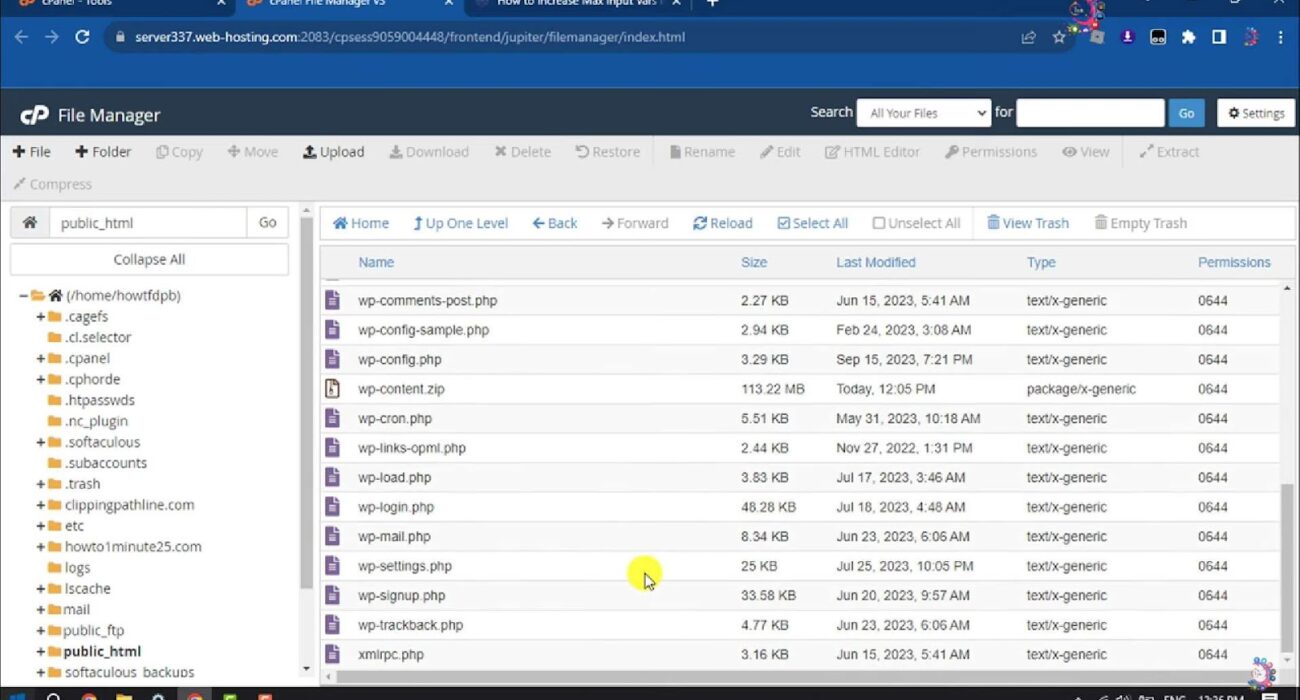The image size is (1300, 700).
Task: Sort by Last Modified column
Action: pyautogui.click(x=876, y=262)
